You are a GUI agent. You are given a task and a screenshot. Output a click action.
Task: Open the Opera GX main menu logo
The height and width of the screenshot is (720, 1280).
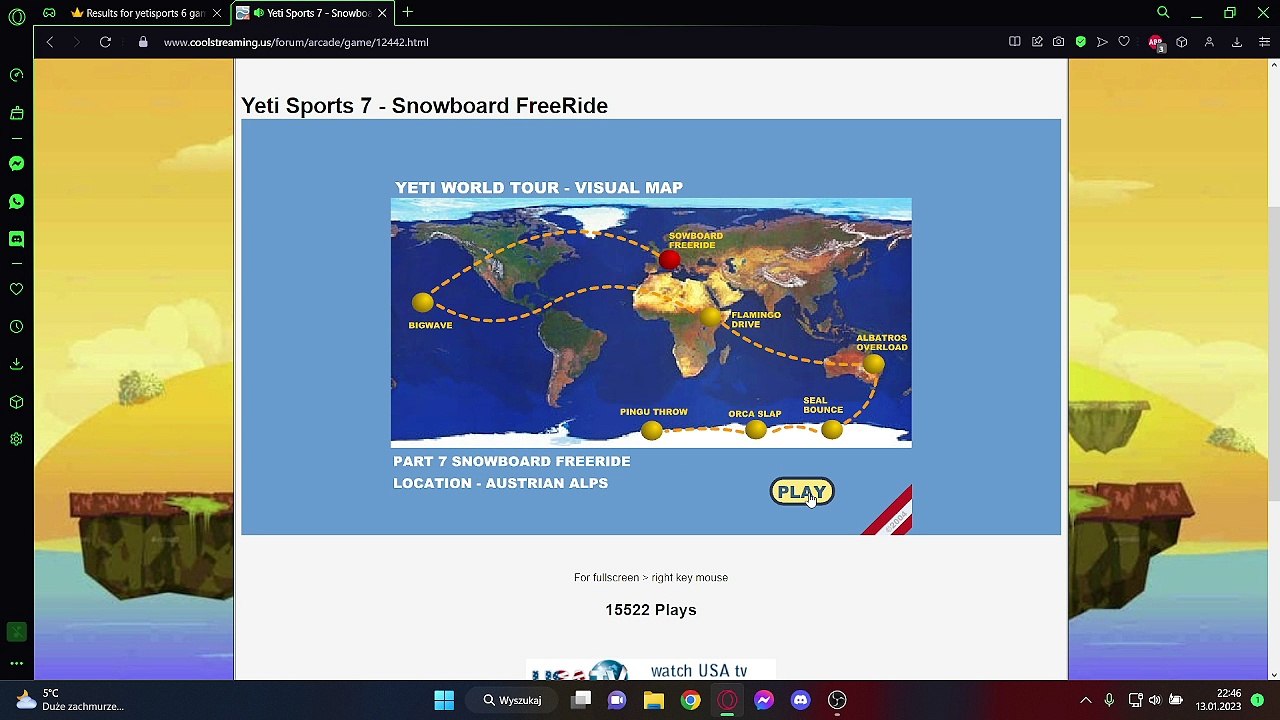pyautogui.click(x=16, y=17)
